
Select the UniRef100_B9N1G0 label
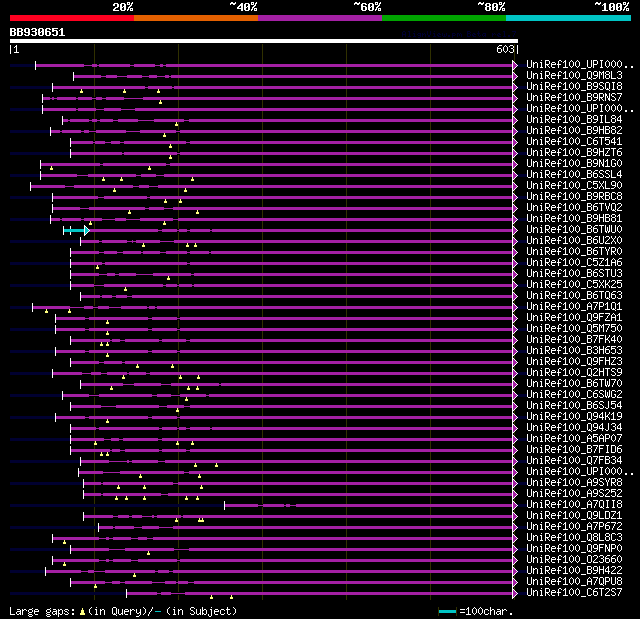point(574,164)
